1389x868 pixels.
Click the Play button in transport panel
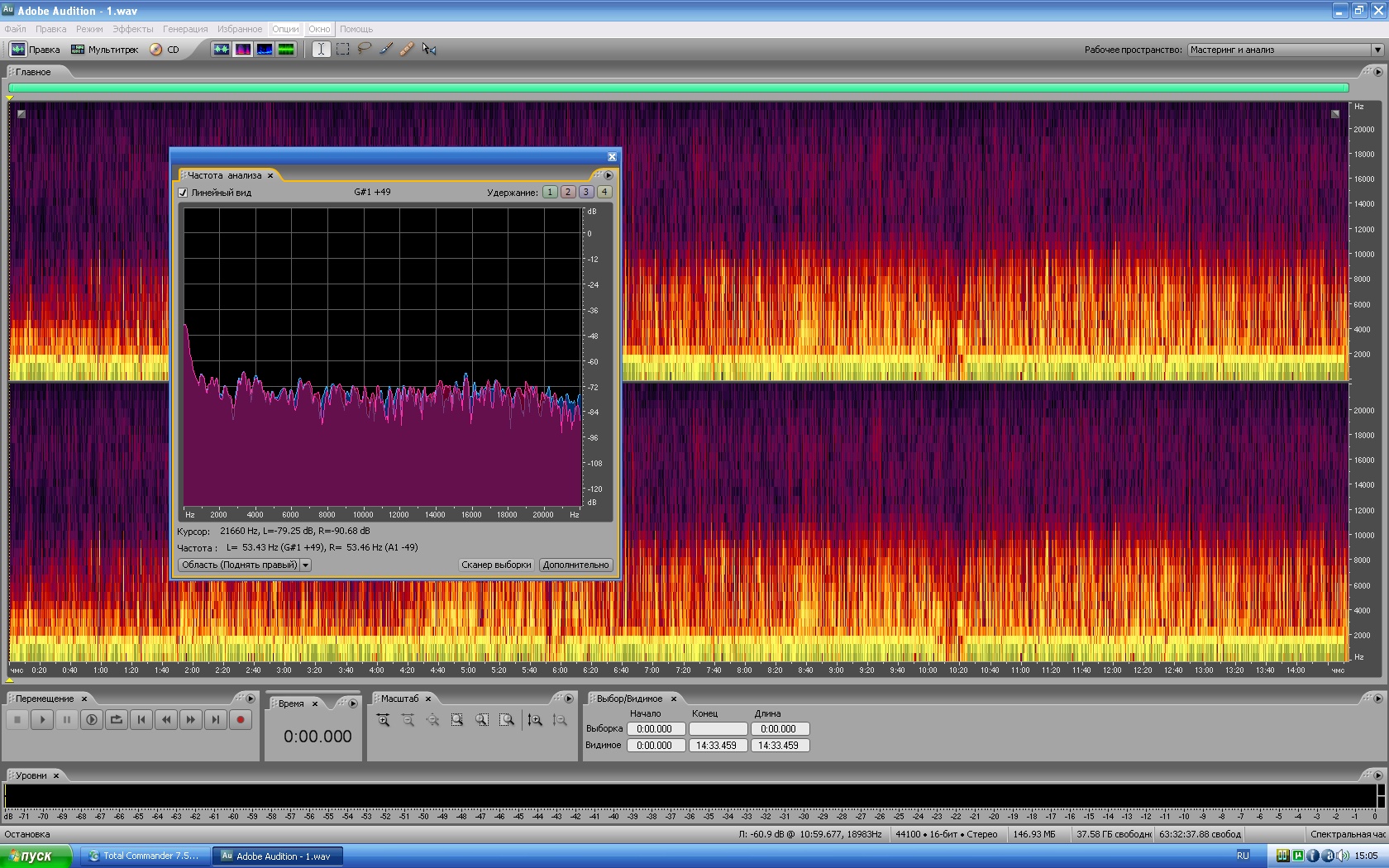[42, 720]
